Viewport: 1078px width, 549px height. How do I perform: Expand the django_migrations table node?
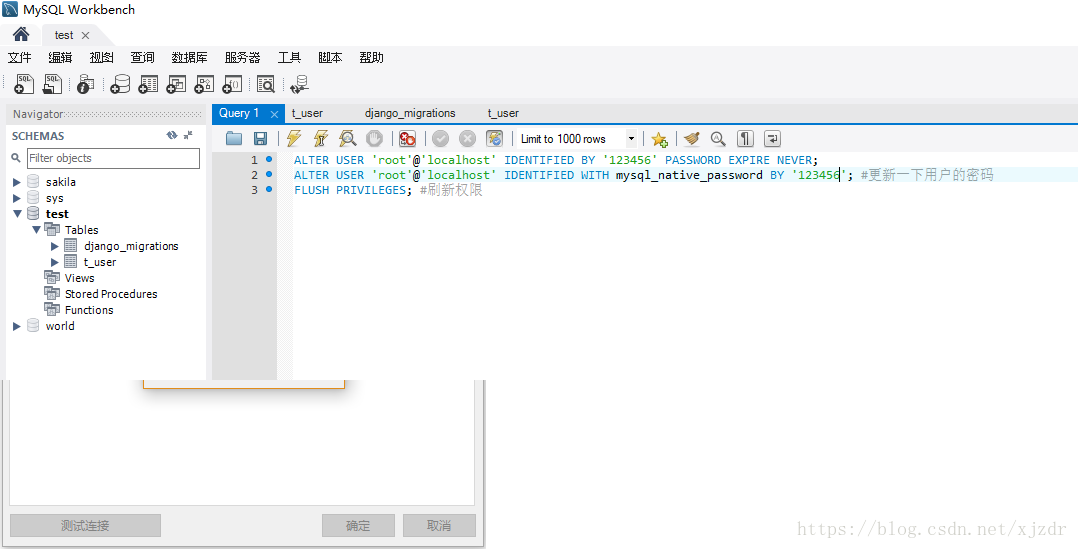(55, 246)
